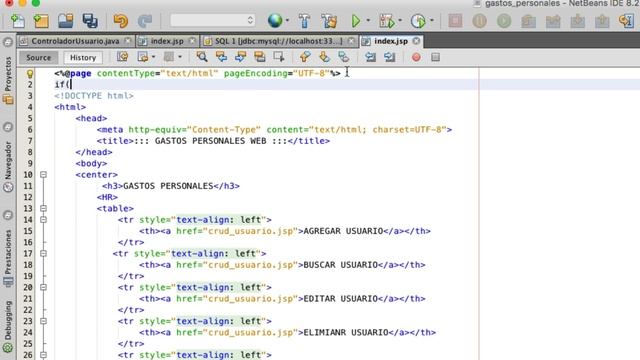Close the active index.jsp tab
The width and height of the screenshot is (640, 360).
click(x=416, y=41)
